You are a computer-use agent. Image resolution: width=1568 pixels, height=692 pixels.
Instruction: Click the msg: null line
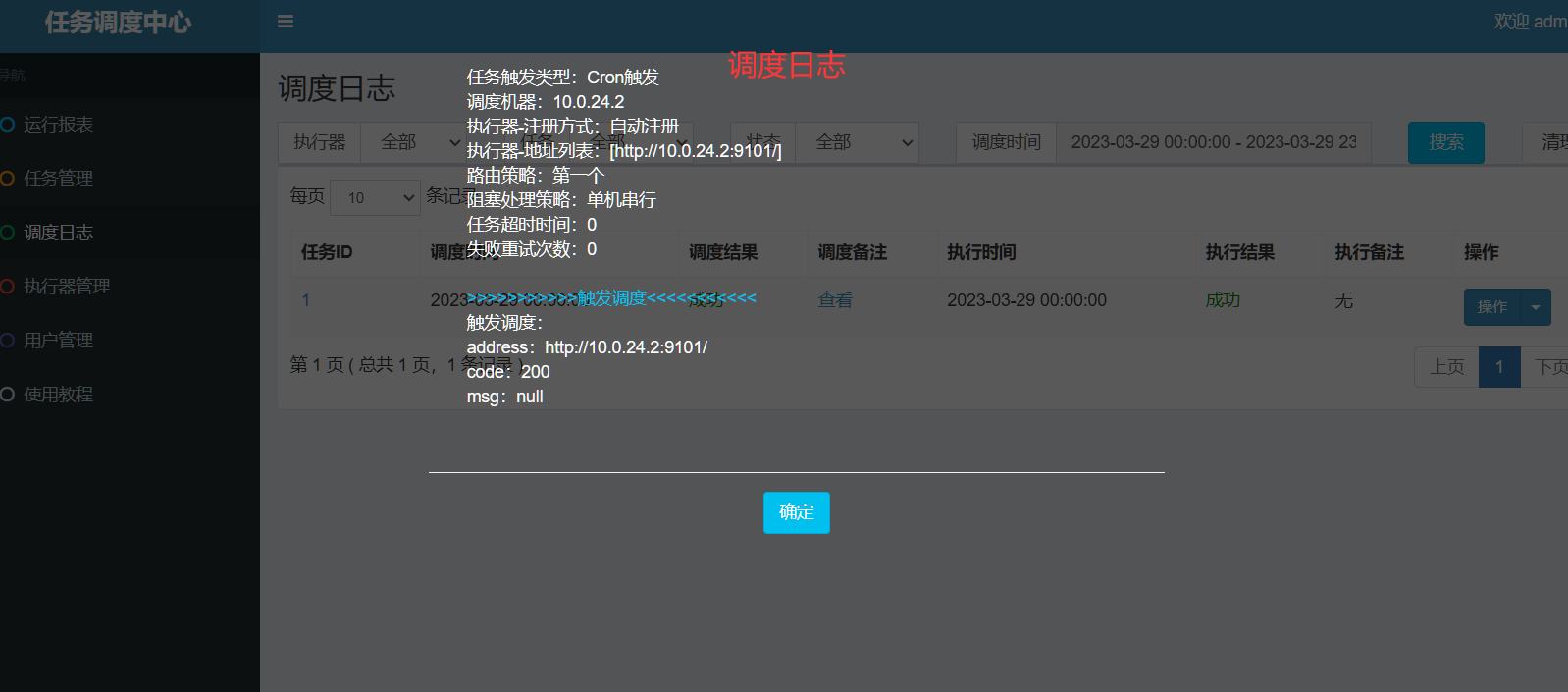504,397
